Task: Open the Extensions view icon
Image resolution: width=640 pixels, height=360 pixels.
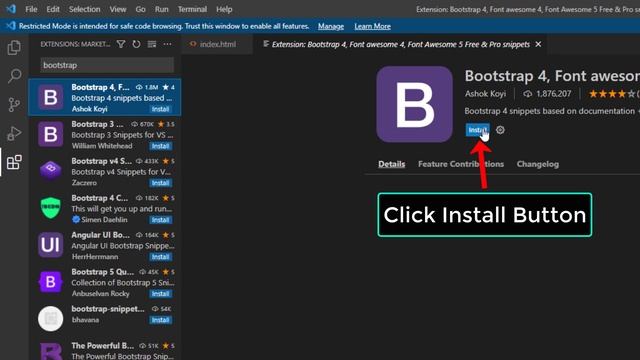Action: click(14, 162)
